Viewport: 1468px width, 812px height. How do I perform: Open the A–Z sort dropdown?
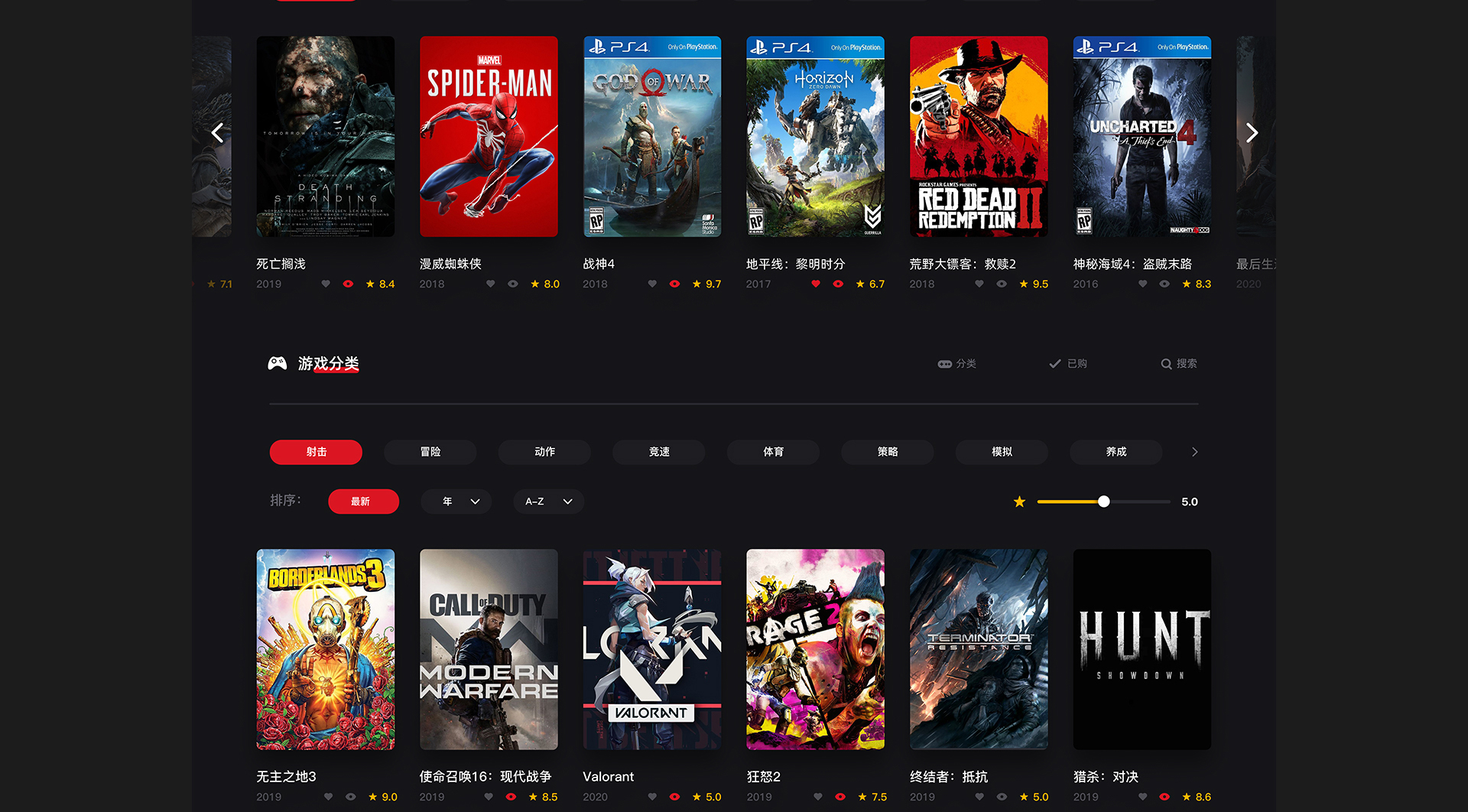[549, 502]
